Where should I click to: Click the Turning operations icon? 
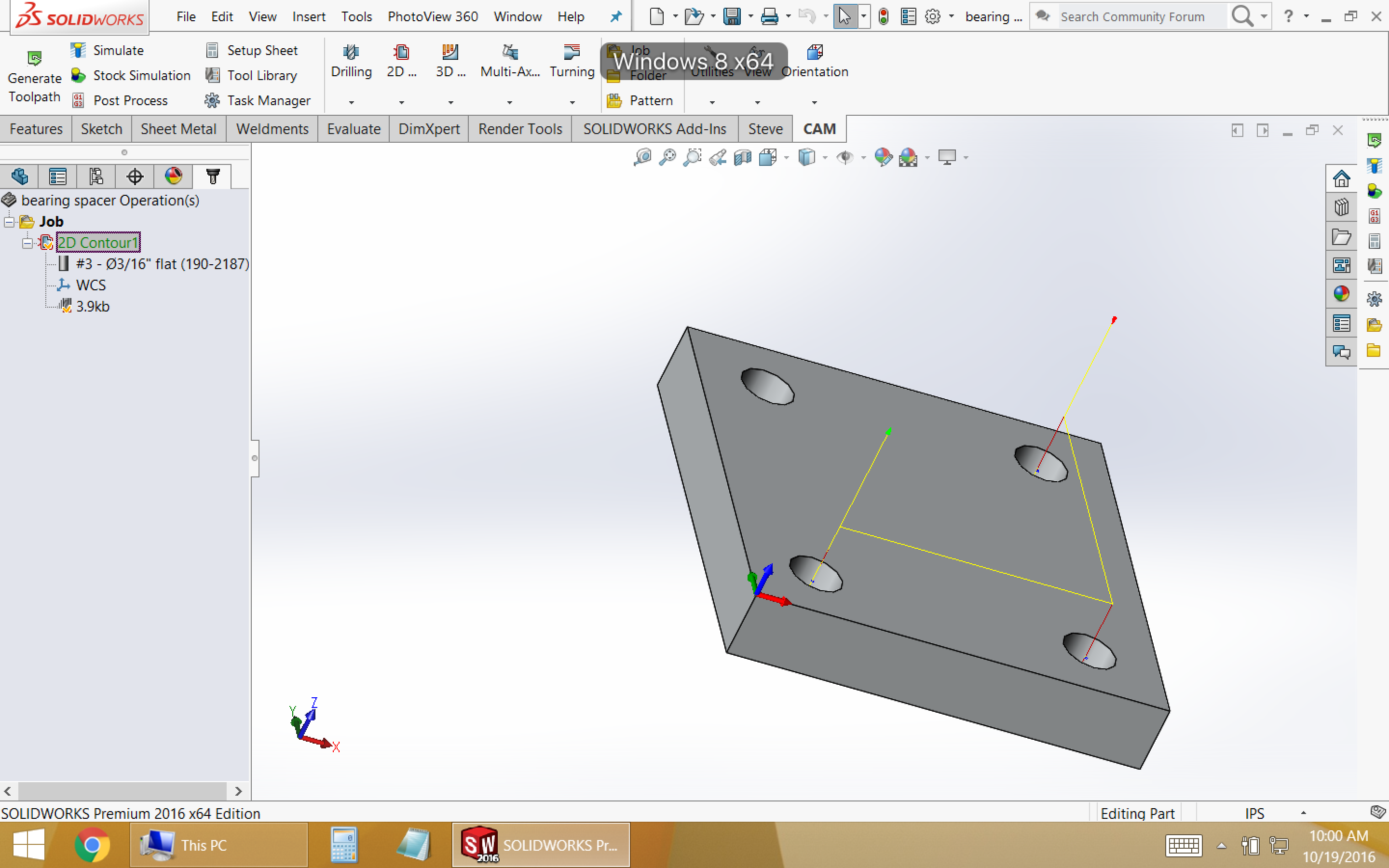pos(572,52)
